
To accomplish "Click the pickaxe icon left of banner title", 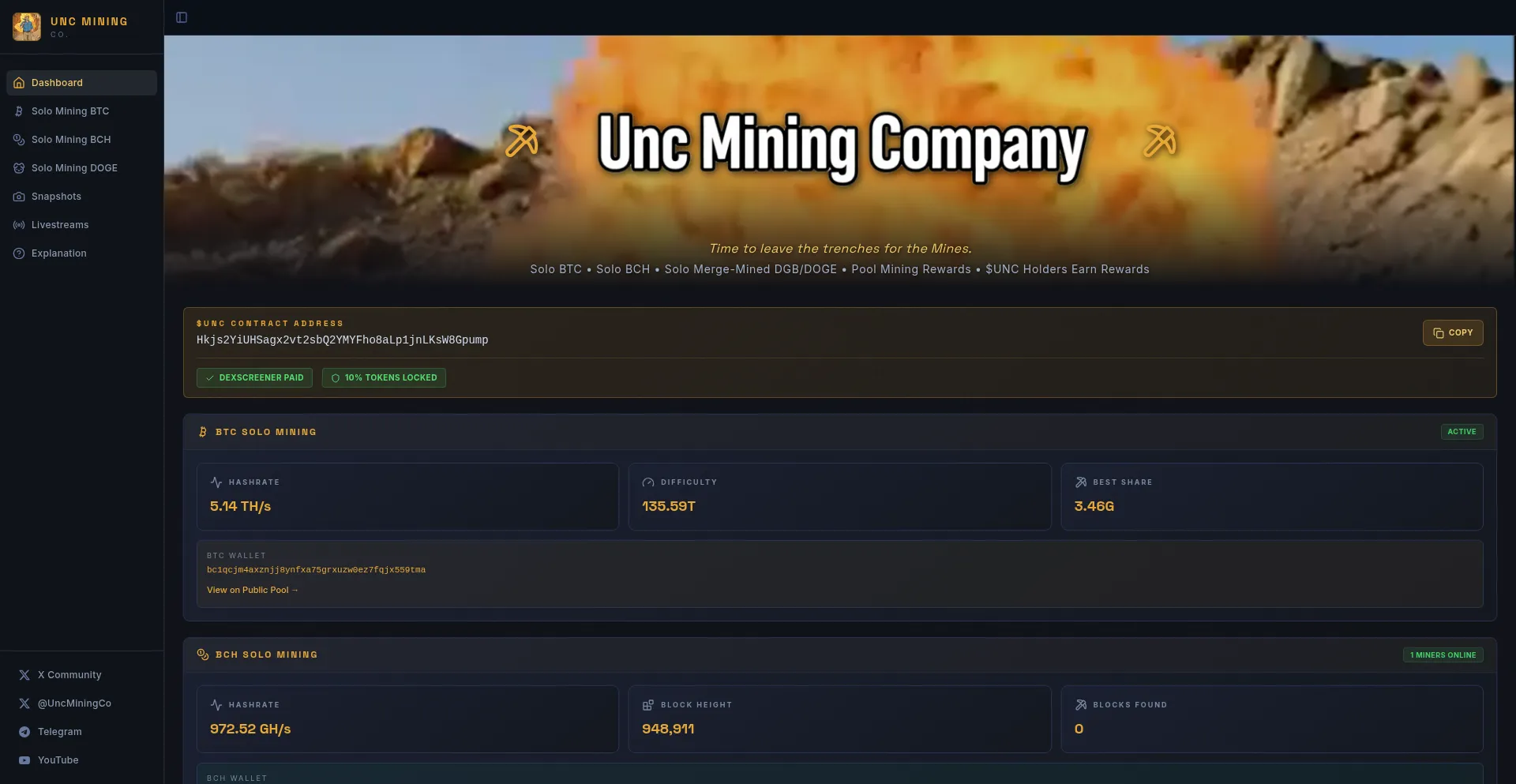I will [x=522, y=141].
